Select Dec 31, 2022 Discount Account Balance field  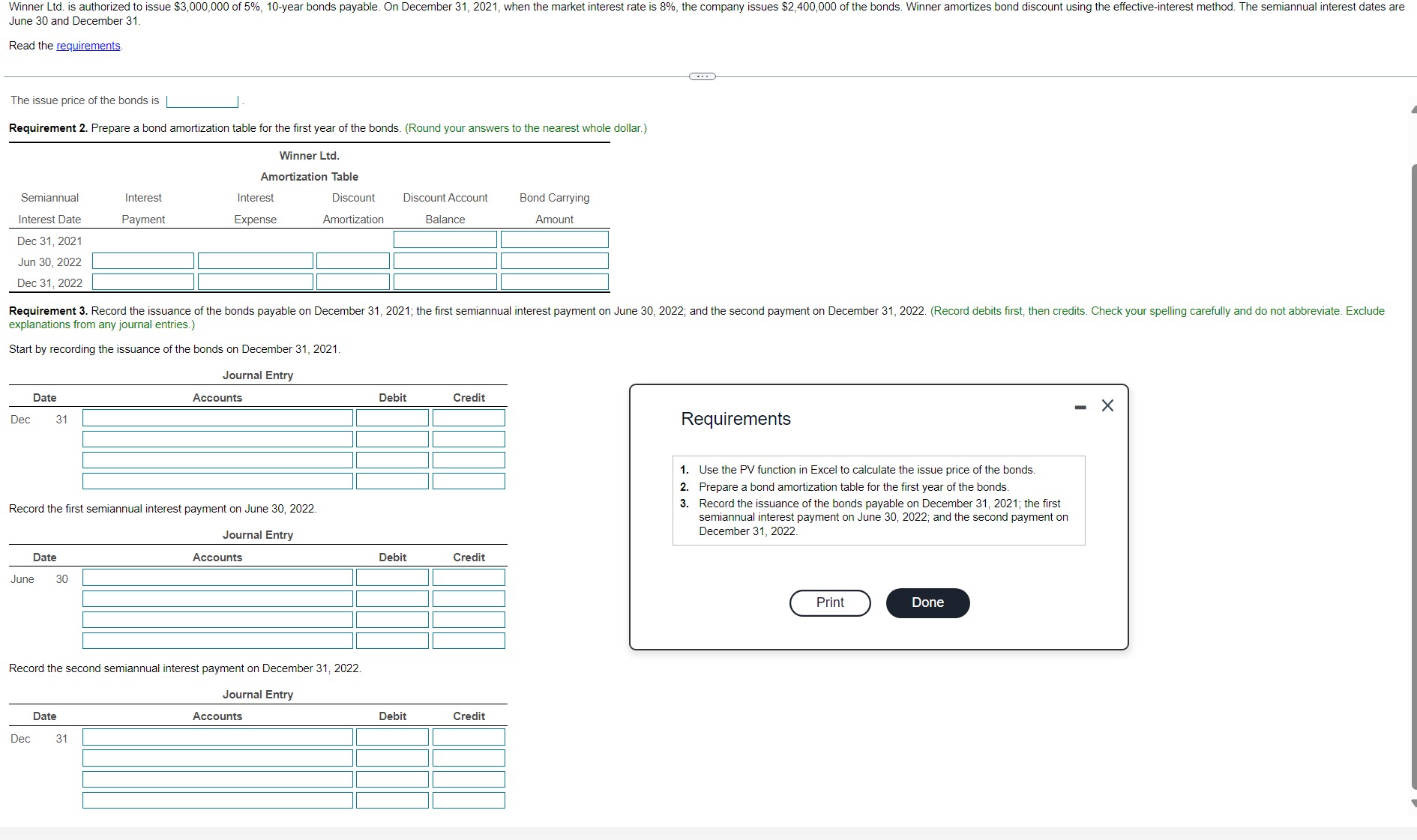click(445, 282)
